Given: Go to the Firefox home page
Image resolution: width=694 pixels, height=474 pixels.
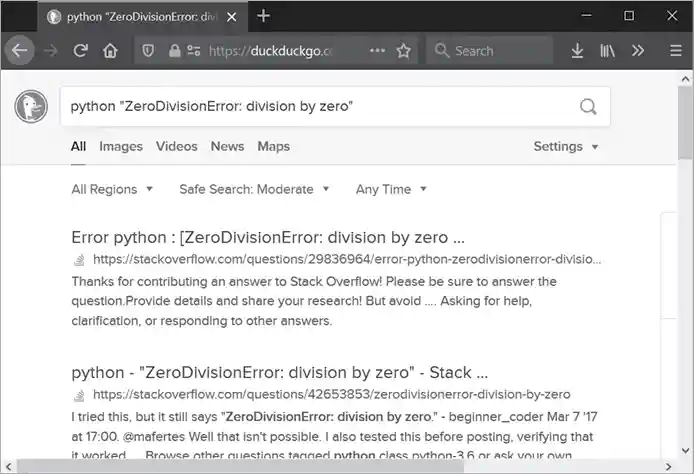Looking at the screenshot, I should [110, 51].
